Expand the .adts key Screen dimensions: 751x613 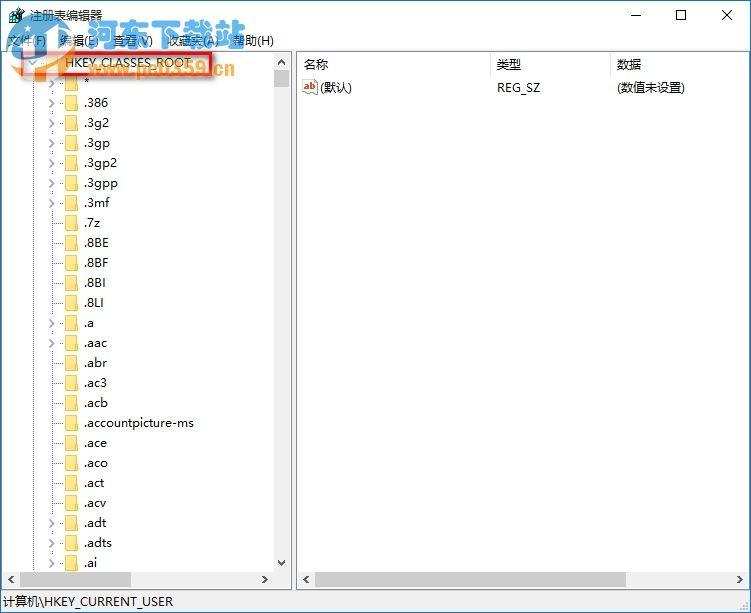click(51, 543)
